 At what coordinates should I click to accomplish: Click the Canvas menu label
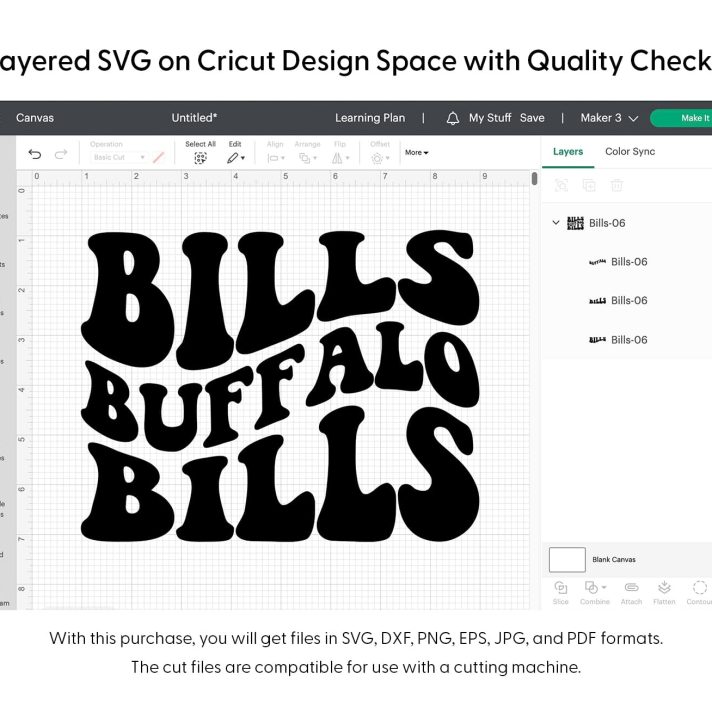(x=35, y=118)
